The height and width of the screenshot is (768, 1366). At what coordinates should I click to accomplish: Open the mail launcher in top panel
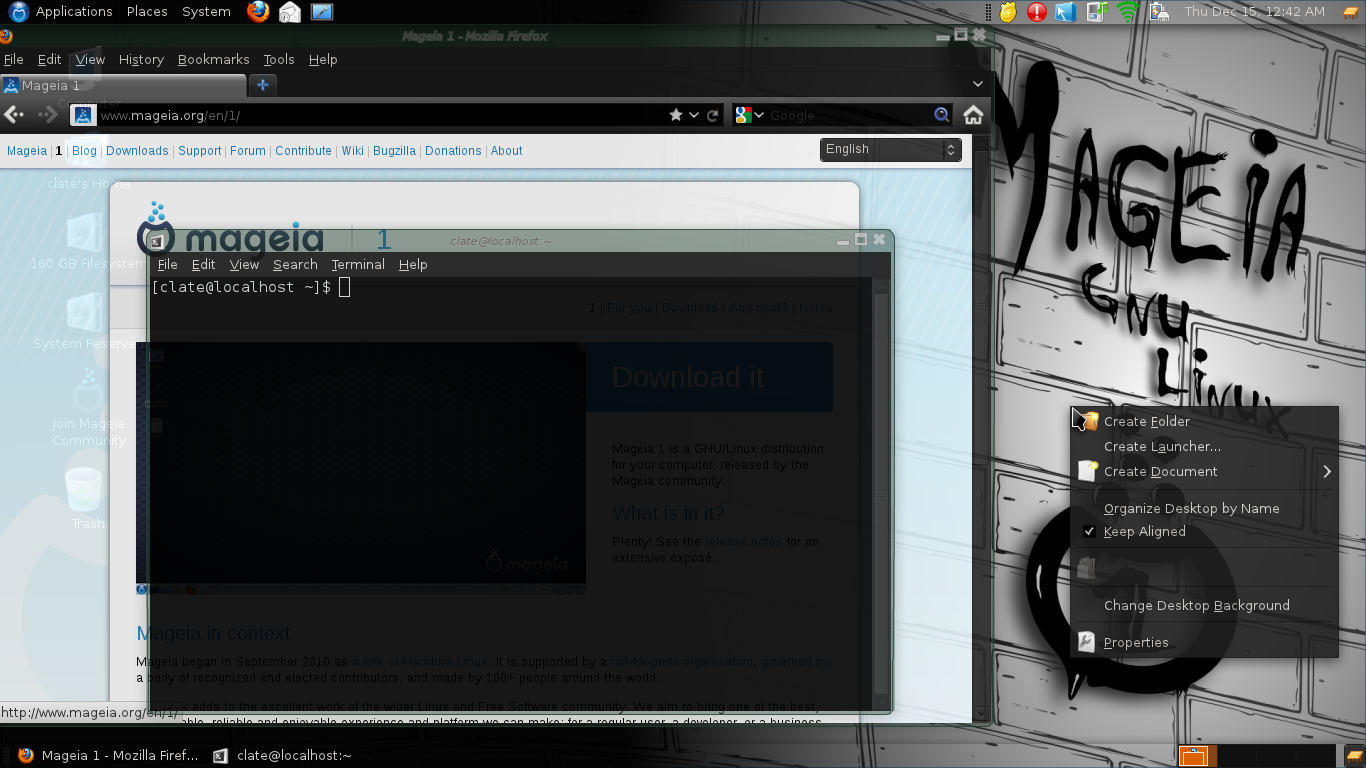click(x=290, y=12)
